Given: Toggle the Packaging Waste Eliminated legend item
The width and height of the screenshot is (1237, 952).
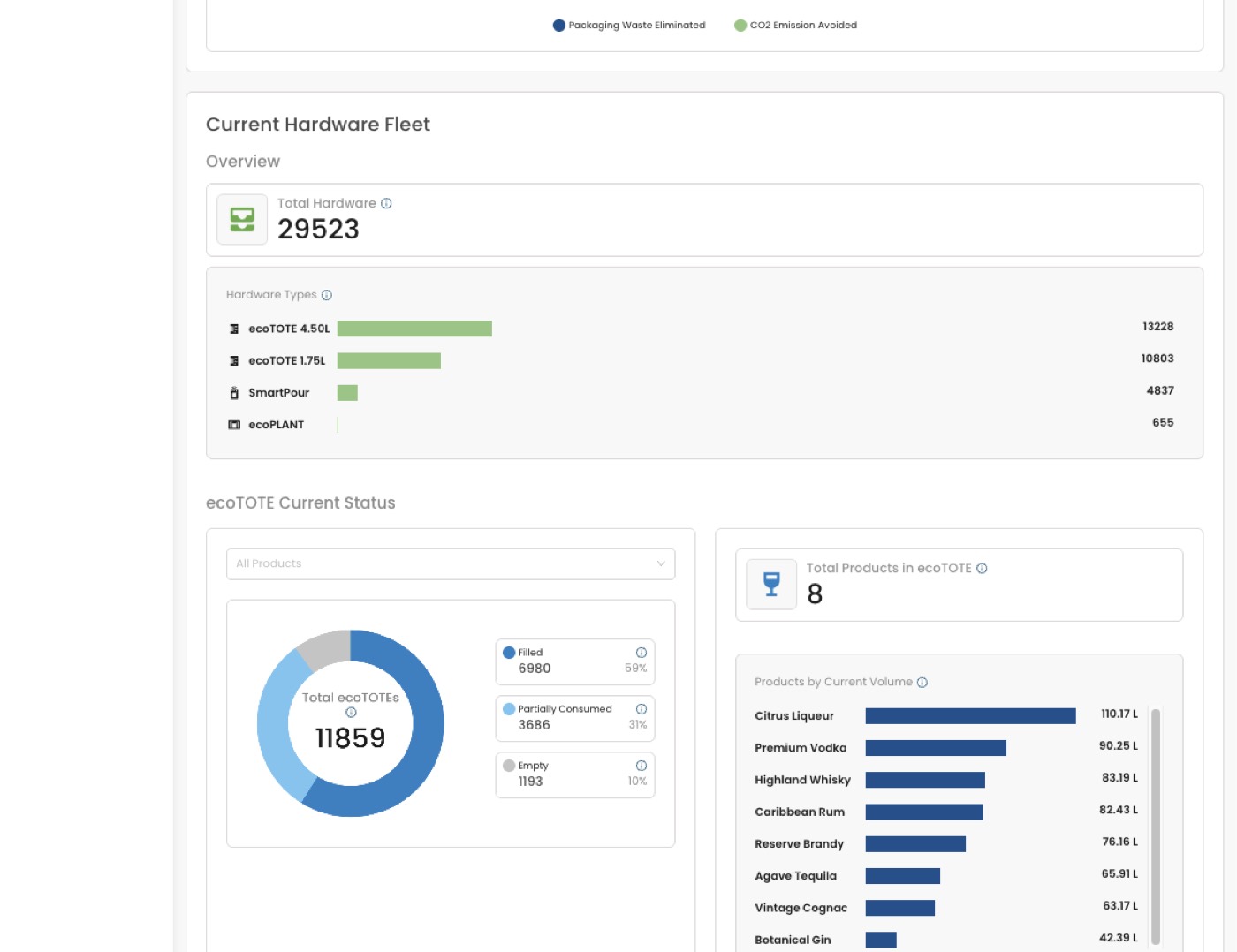Looking at the screenshot, I should point(629,25).
